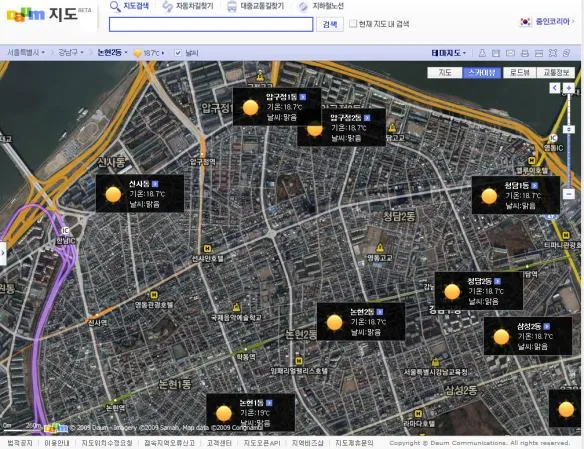Click the link icon at the toolbar end
Viewport: 584px width, 449px height.
pos(566,53)
